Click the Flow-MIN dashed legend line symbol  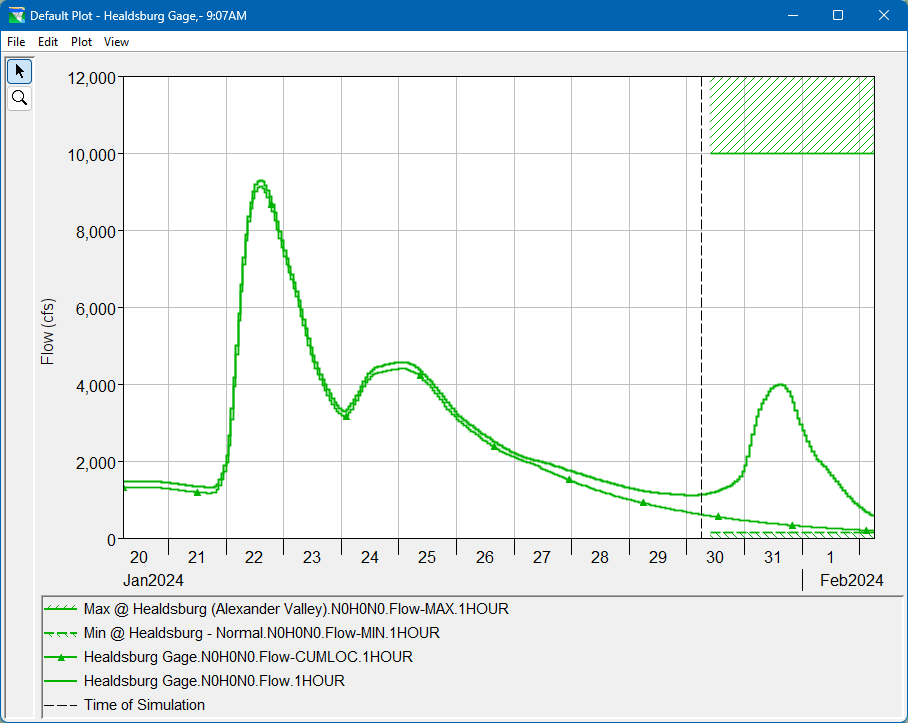click(61, 633)
